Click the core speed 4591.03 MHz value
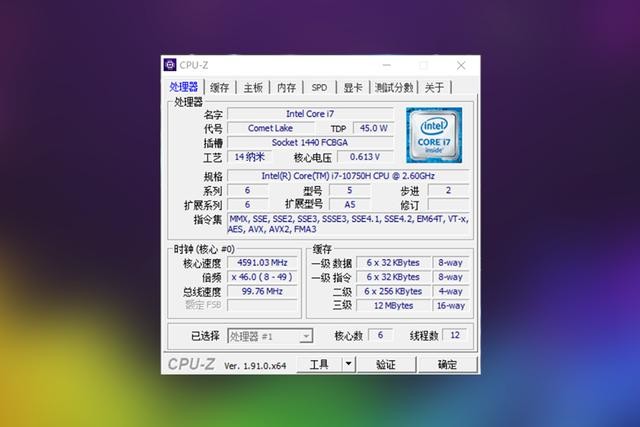Viewport: 640px width, 427px height. click(262, 262)
